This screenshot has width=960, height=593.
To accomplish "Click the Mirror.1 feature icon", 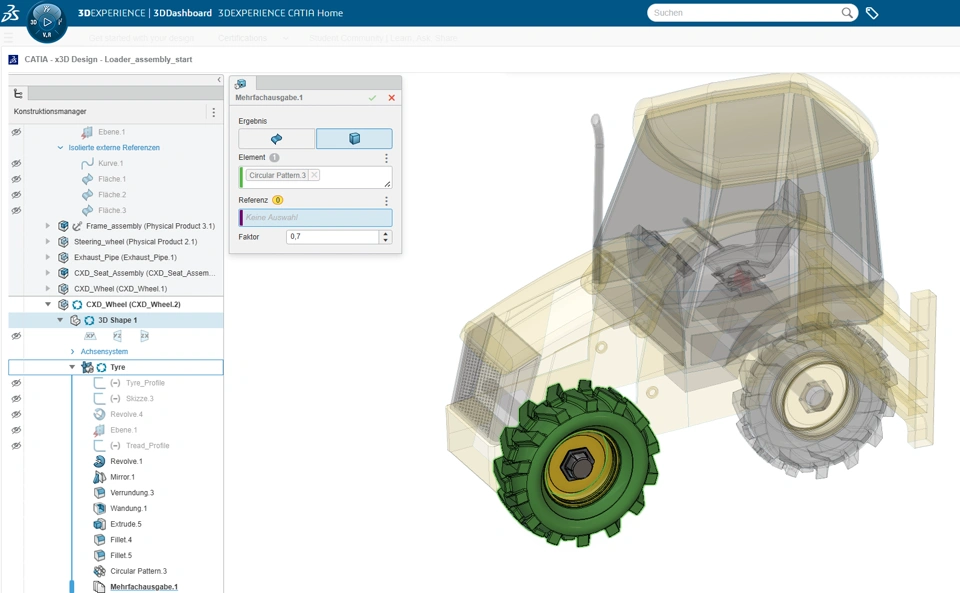I will tap(99, 477).
